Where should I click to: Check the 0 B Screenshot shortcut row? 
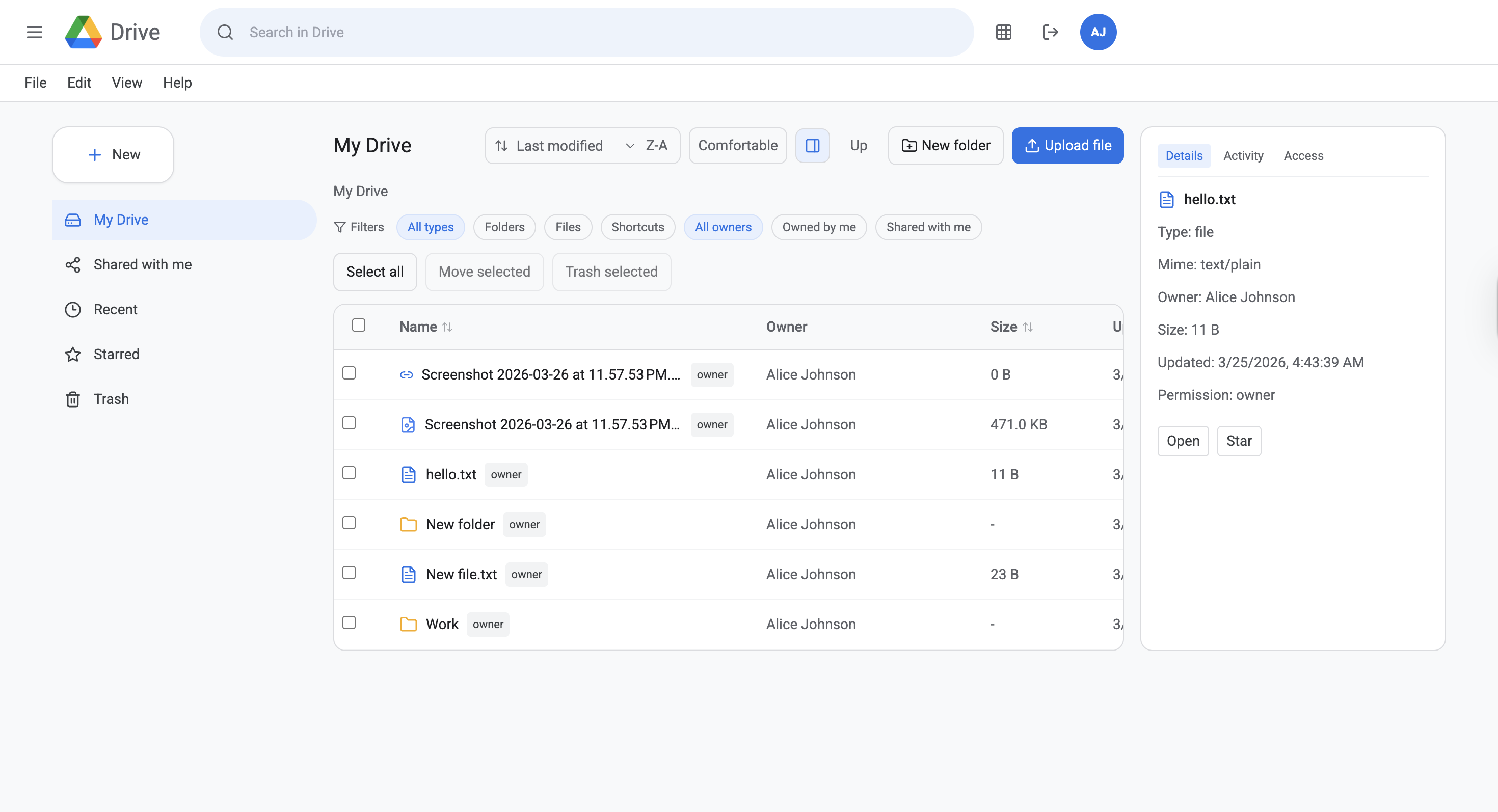(349, 372)
